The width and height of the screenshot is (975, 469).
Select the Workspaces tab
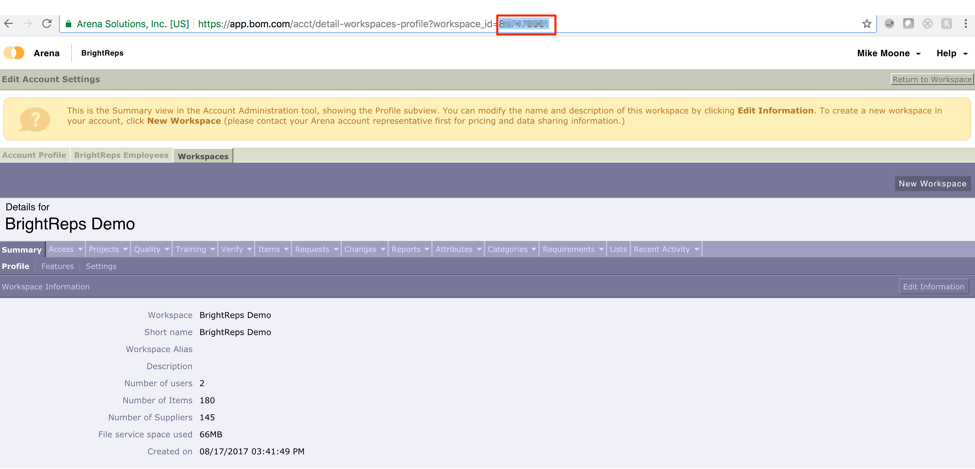click(203, 156)
